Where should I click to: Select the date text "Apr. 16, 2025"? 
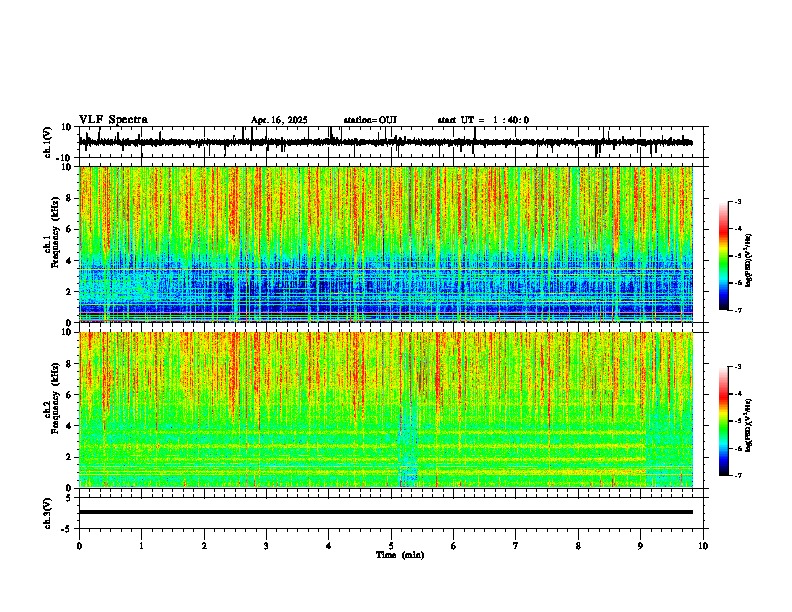tap(279, 120)
